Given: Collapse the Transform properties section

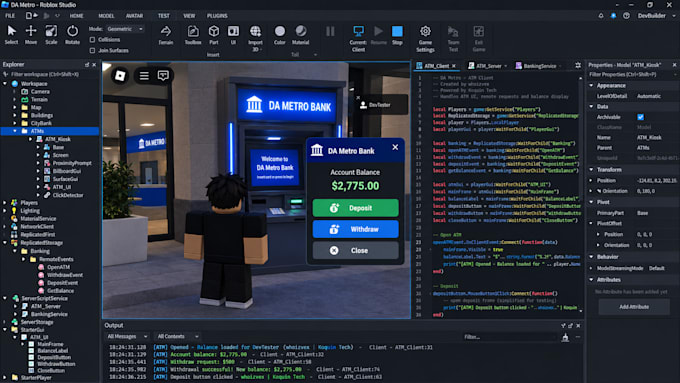Looking at the screenshot, I should (x=591, y=169).
